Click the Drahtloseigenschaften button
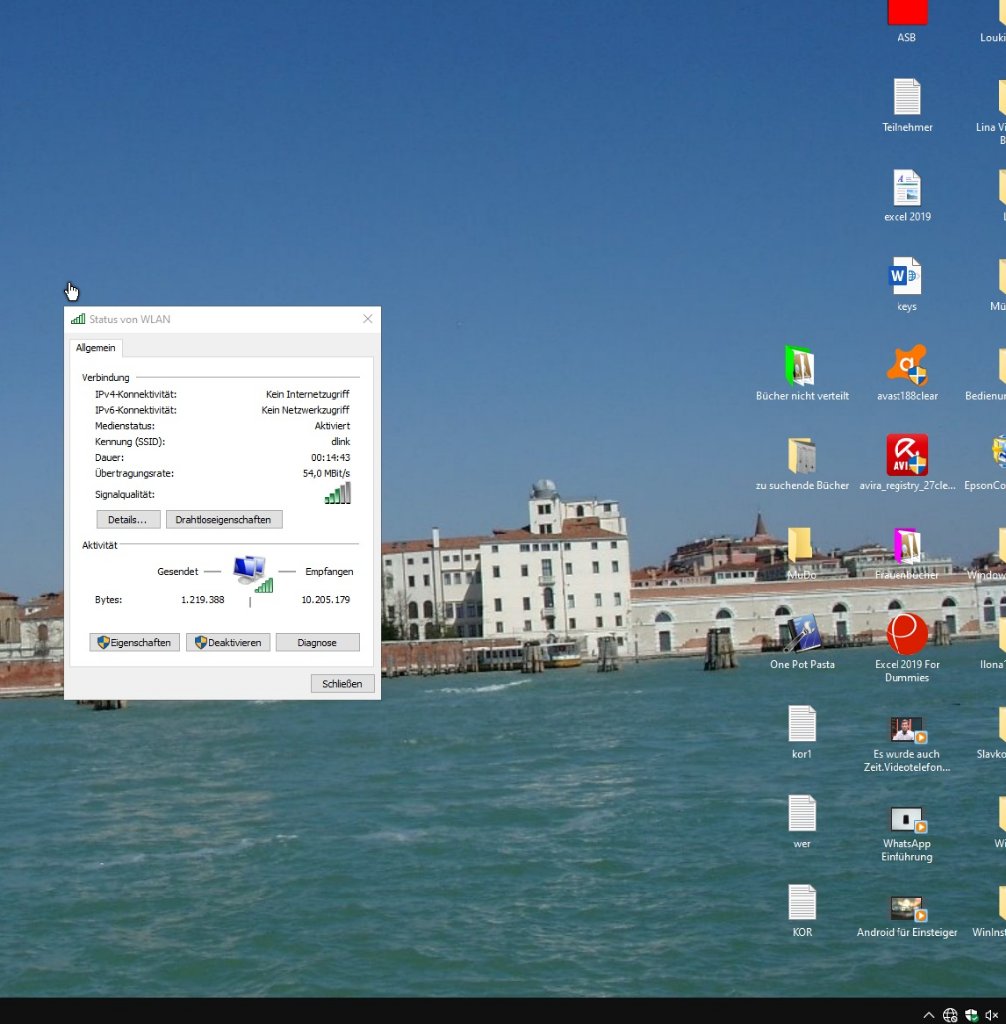Viewport: 1006px width, 1024px height. (x=224, y=520)
